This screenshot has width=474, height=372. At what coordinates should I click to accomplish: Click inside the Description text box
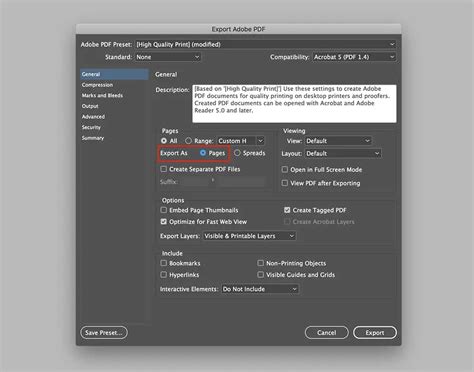(294, 104)
